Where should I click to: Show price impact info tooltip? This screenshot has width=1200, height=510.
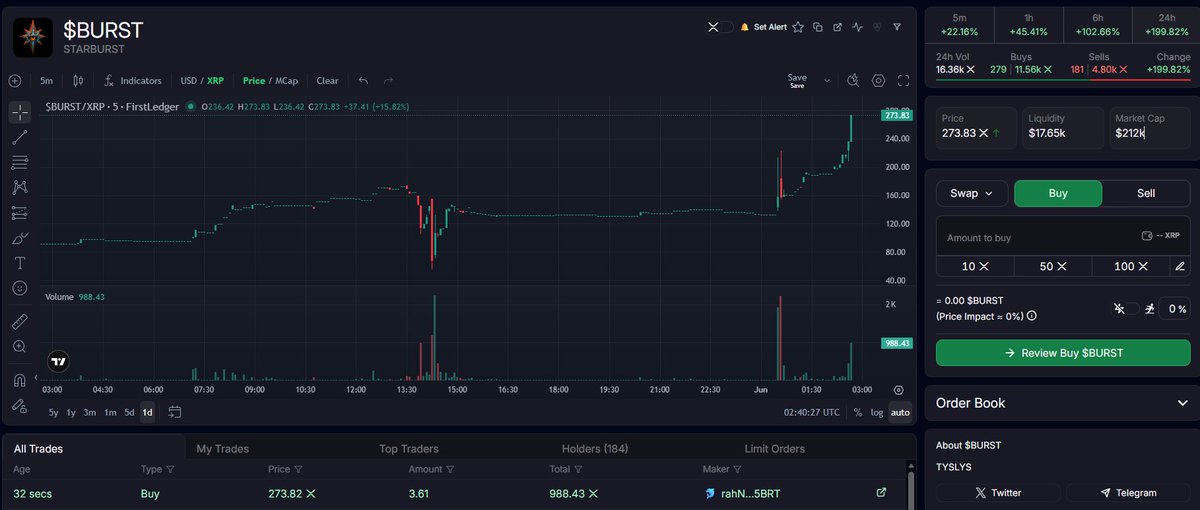pyautogui.click(x=1032, y=316)
